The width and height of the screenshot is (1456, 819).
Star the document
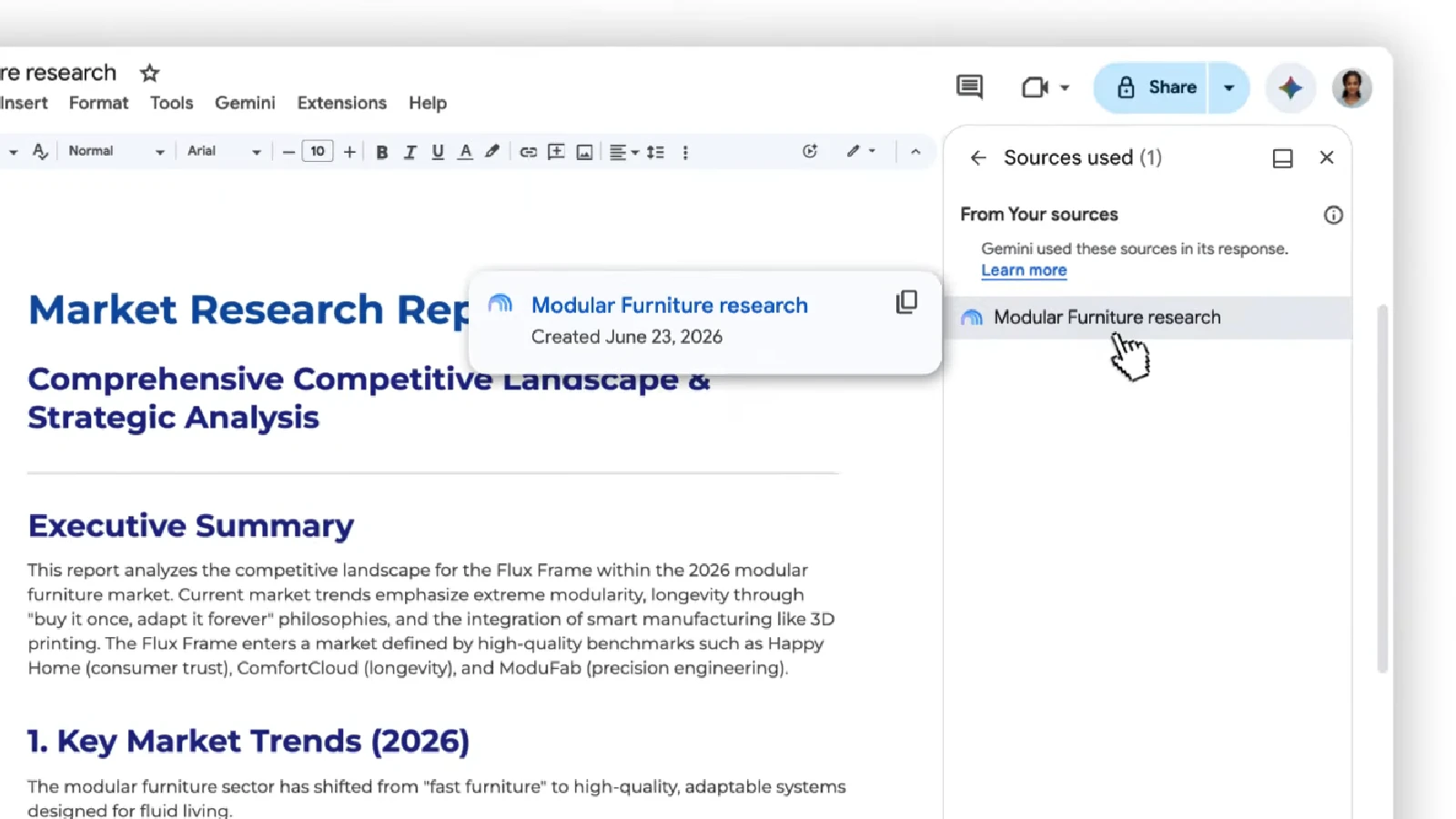point(149,73)
